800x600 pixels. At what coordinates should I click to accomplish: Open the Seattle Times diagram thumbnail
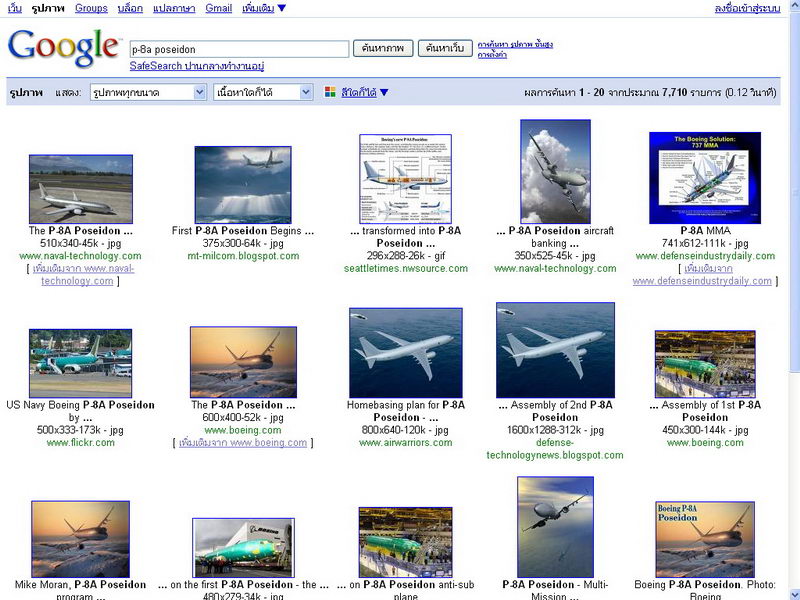(406, 179)
